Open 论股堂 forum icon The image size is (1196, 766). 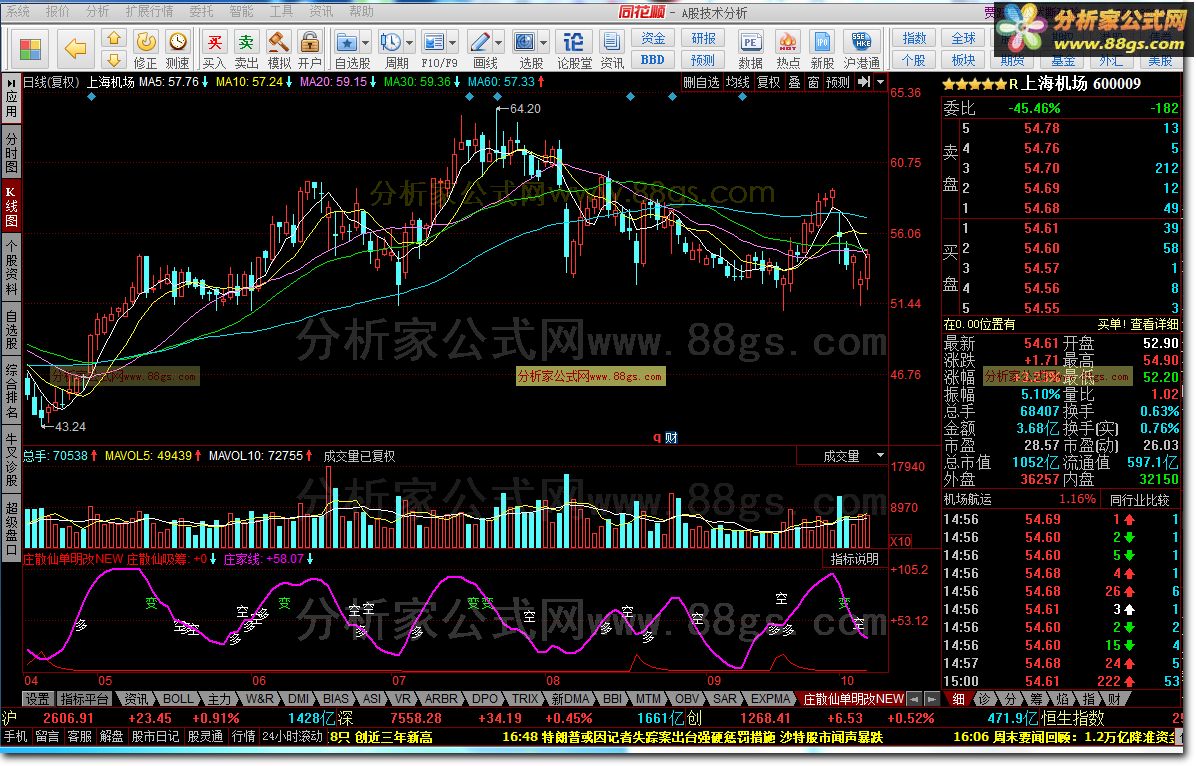click(574, 41)
